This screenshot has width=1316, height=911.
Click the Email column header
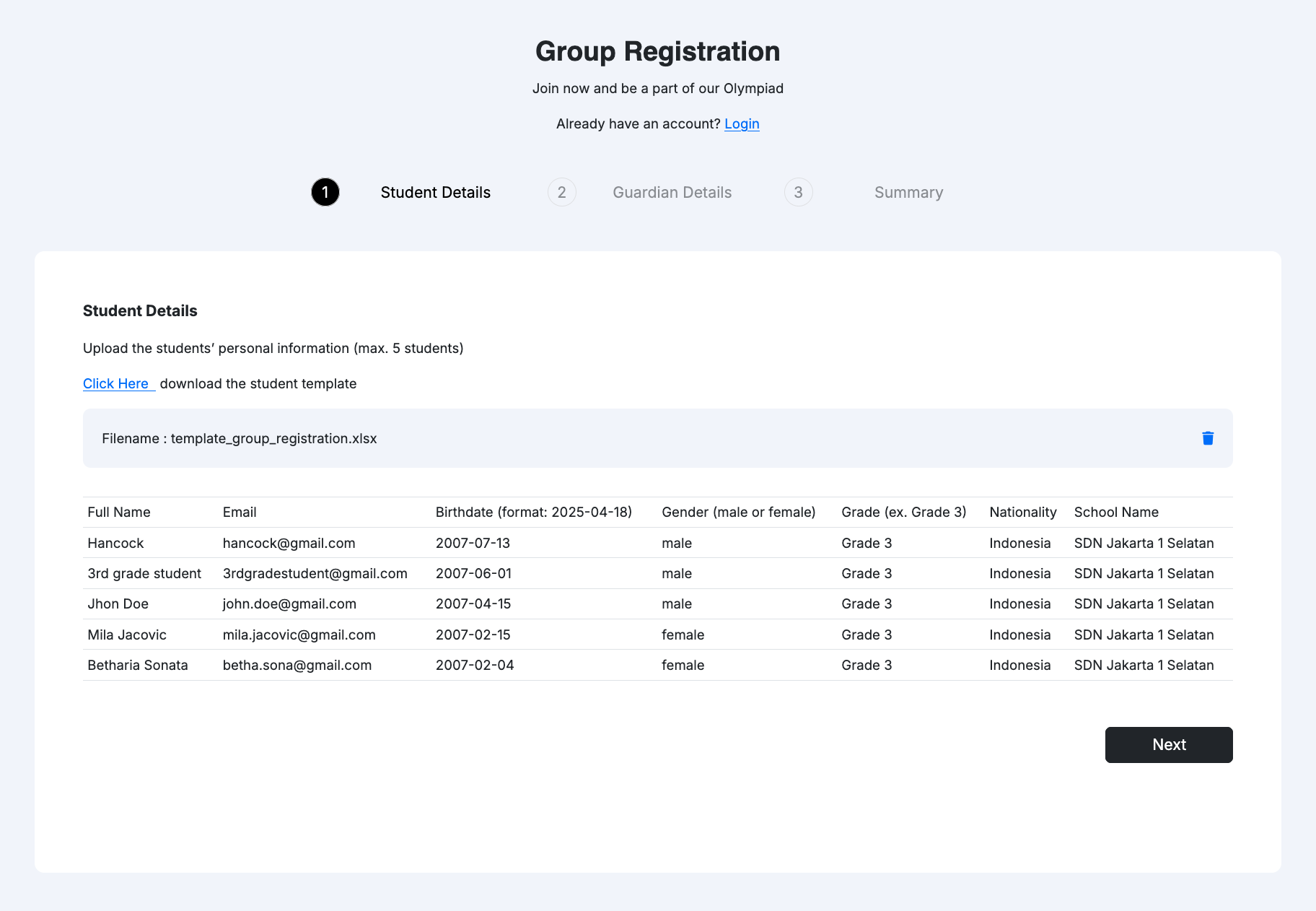(240, 512)
